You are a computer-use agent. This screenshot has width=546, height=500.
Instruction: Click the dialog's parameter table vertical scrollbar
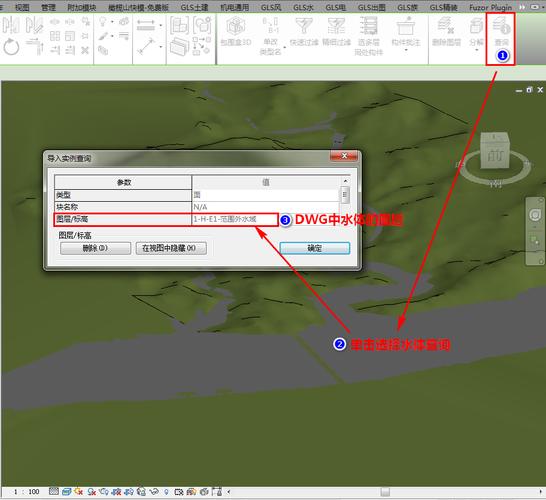(345, 195)
